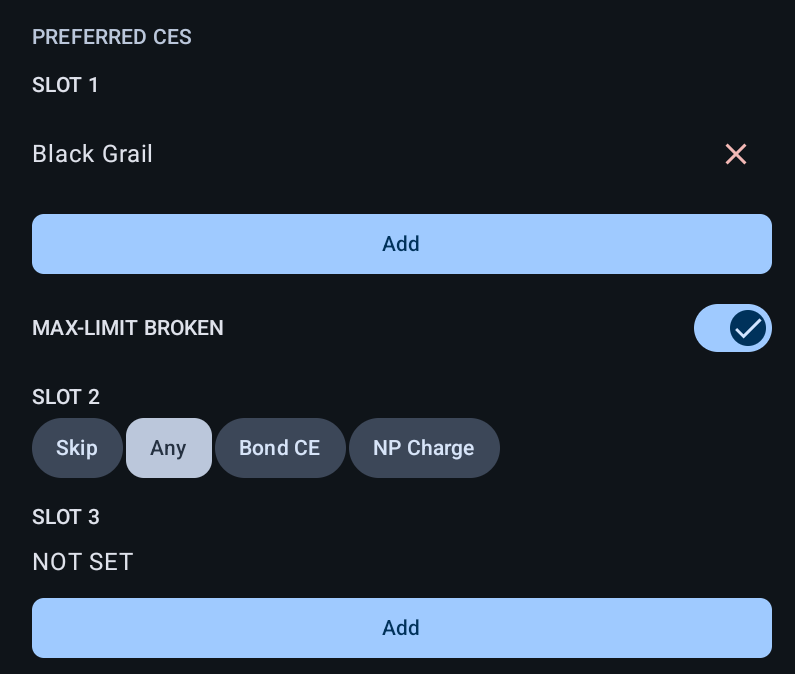Click the Black Grail entry in Slot 1
The width and height of the screenshot is (795, 674).
pos(93,154)
